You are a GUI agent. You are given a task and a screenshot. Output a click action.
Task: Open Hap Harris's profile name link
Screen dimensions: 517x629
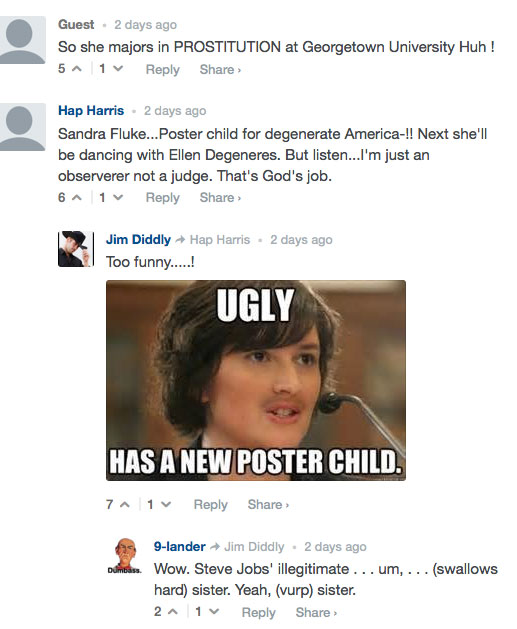(91, 110)
